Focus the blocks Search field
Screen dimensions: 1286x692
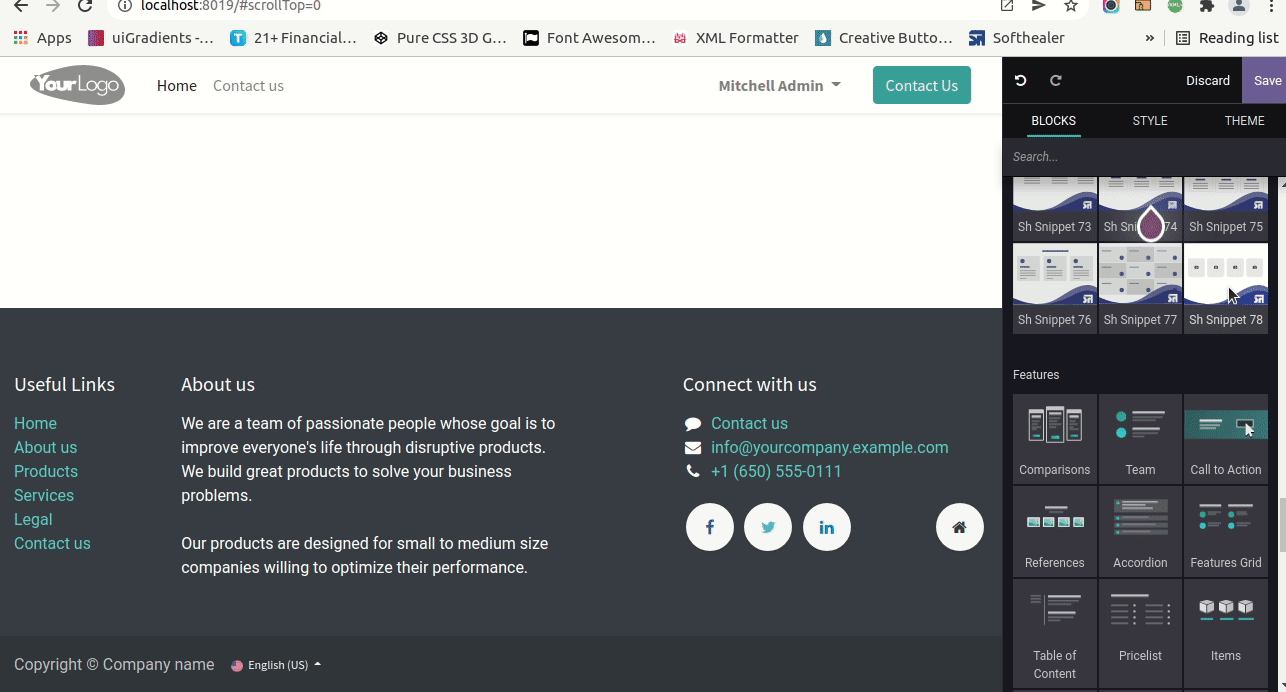coord(1144,157)
